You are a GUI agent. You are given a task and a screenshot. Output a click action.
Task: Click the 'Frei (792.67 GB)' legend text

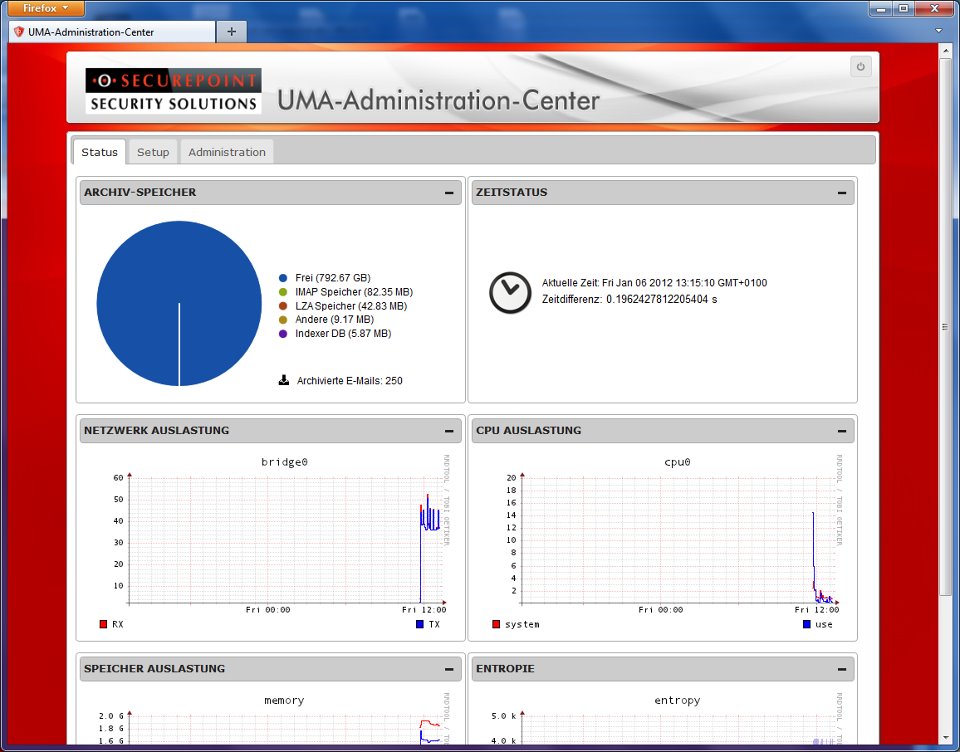click(x=332, y=278)
